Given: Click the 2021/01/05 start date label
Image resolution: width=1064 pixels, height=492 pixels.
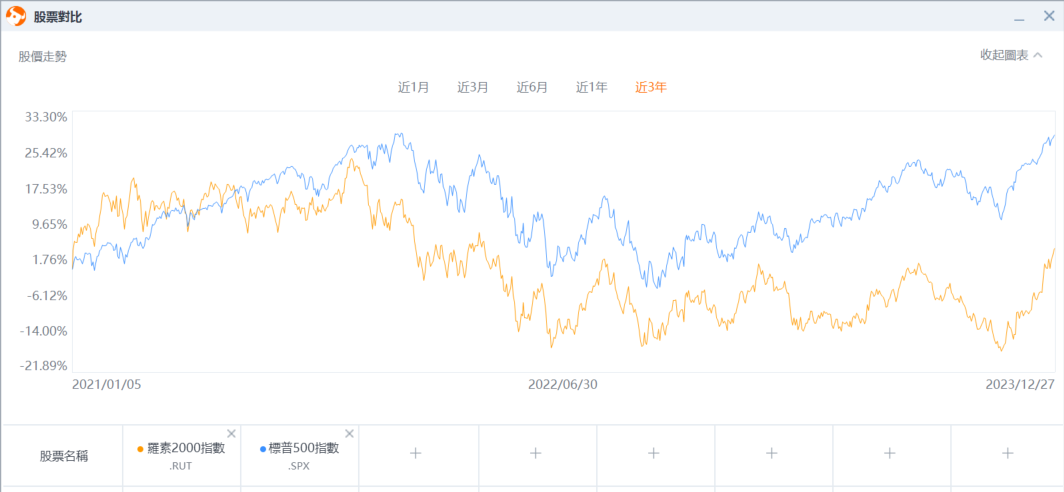Looking at the screenshot, I should 107,384.
